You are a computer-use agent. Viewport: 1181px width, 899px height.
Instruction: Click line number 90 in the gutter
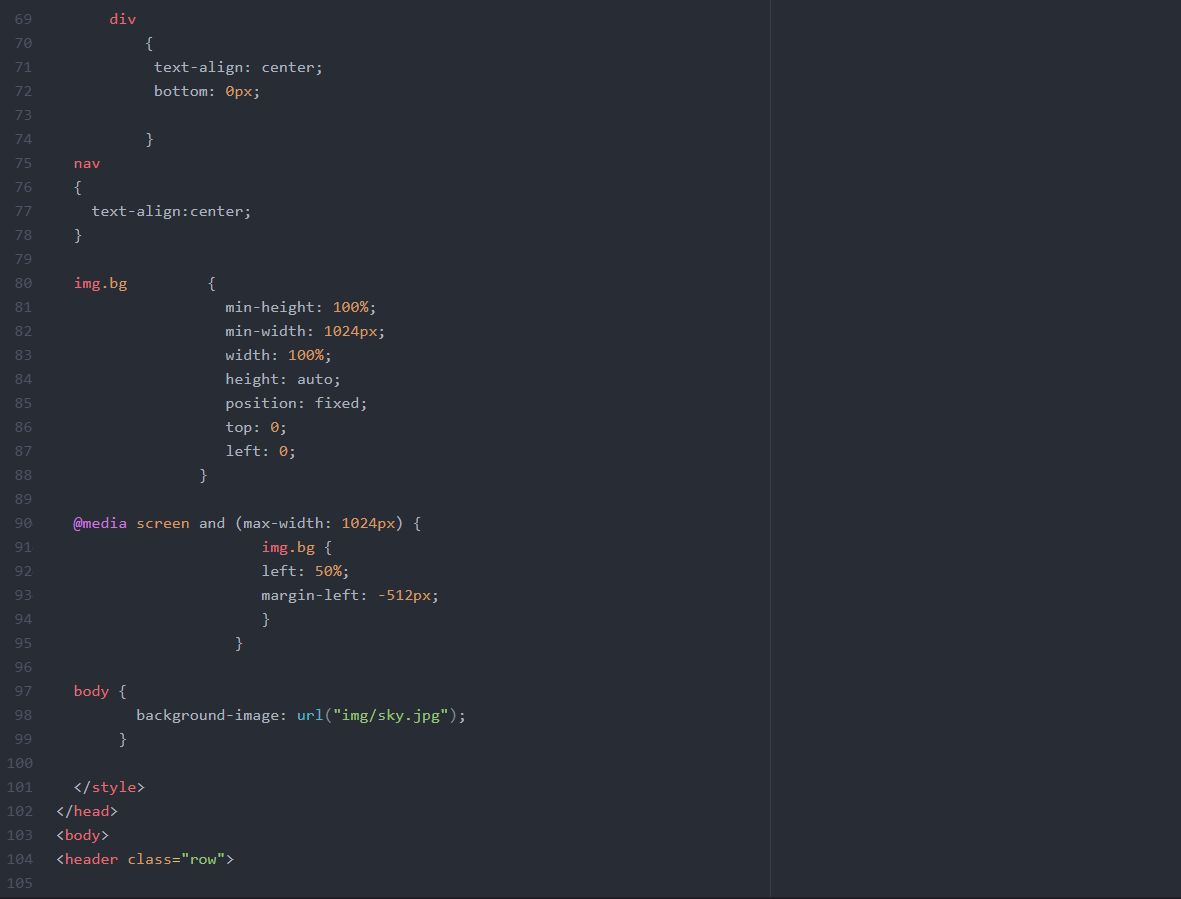click(23, 522)
